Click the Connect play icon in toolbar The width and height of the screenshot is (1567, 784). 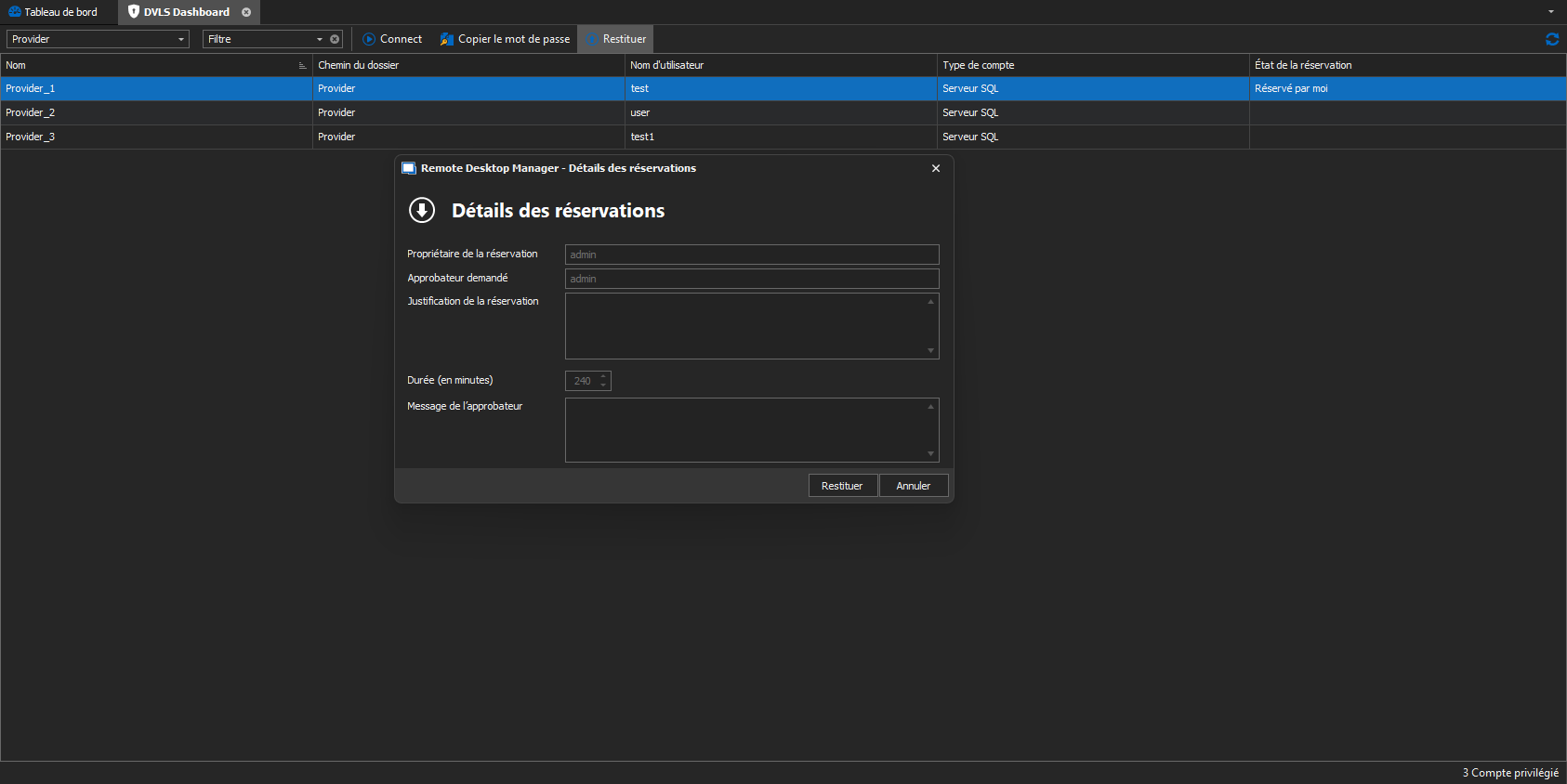(369, 39)
